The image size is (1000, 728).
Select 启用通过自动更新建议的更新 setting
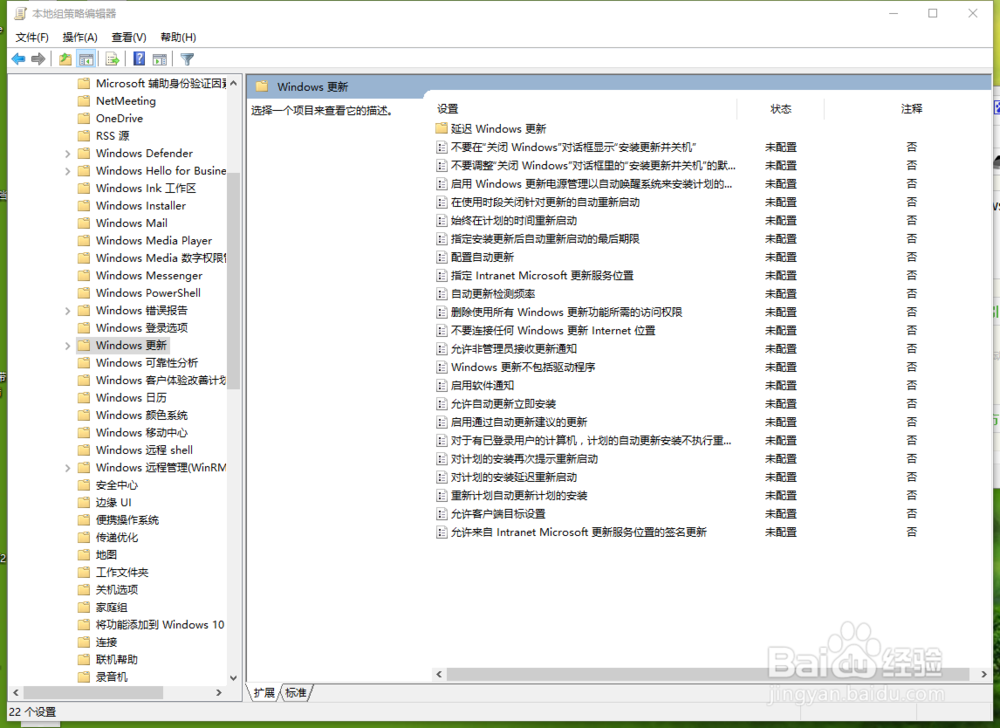518,423
